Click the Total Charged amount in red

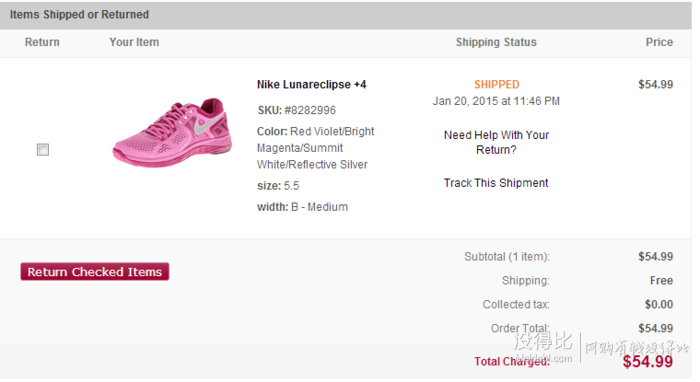(x=647, y=361)
